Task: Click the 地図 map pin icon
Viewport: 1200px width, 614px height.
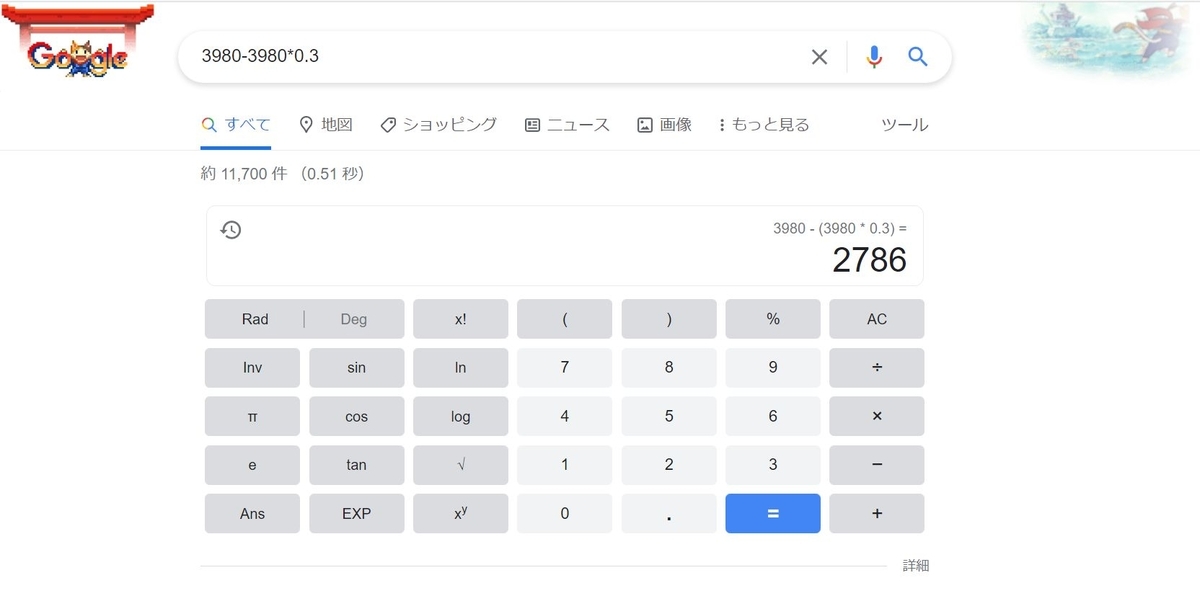Action: click(307, 124)
